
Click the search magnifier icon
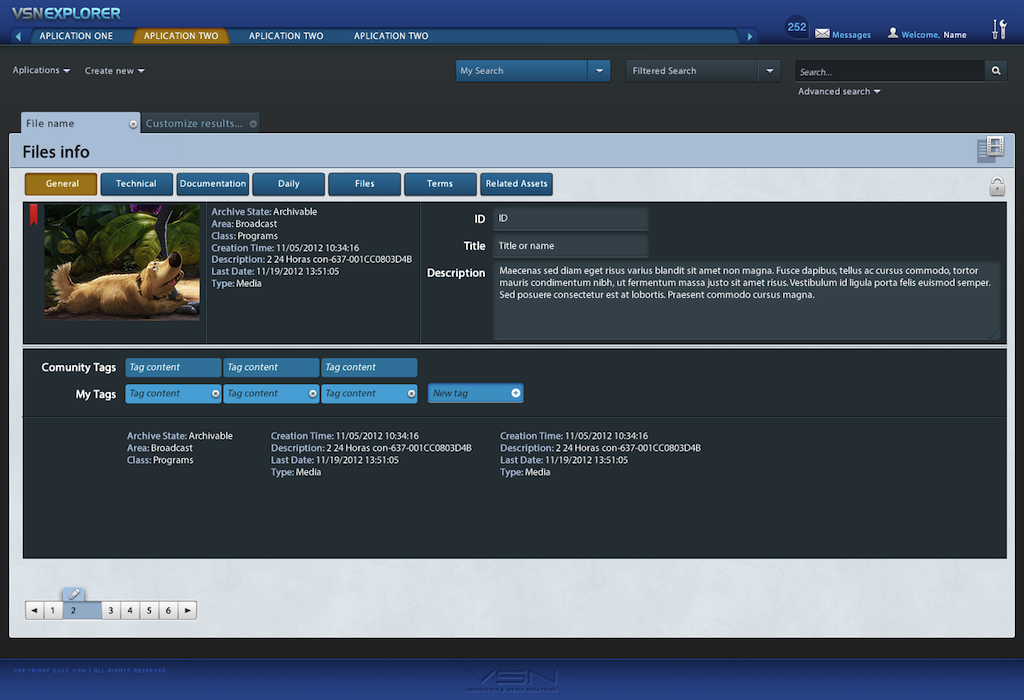point(995,71)
